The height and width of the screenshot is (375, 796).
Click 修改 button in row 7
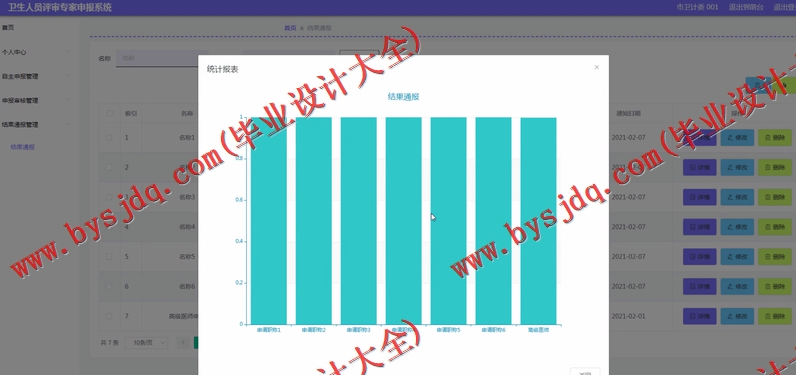(x=737, y=316)
